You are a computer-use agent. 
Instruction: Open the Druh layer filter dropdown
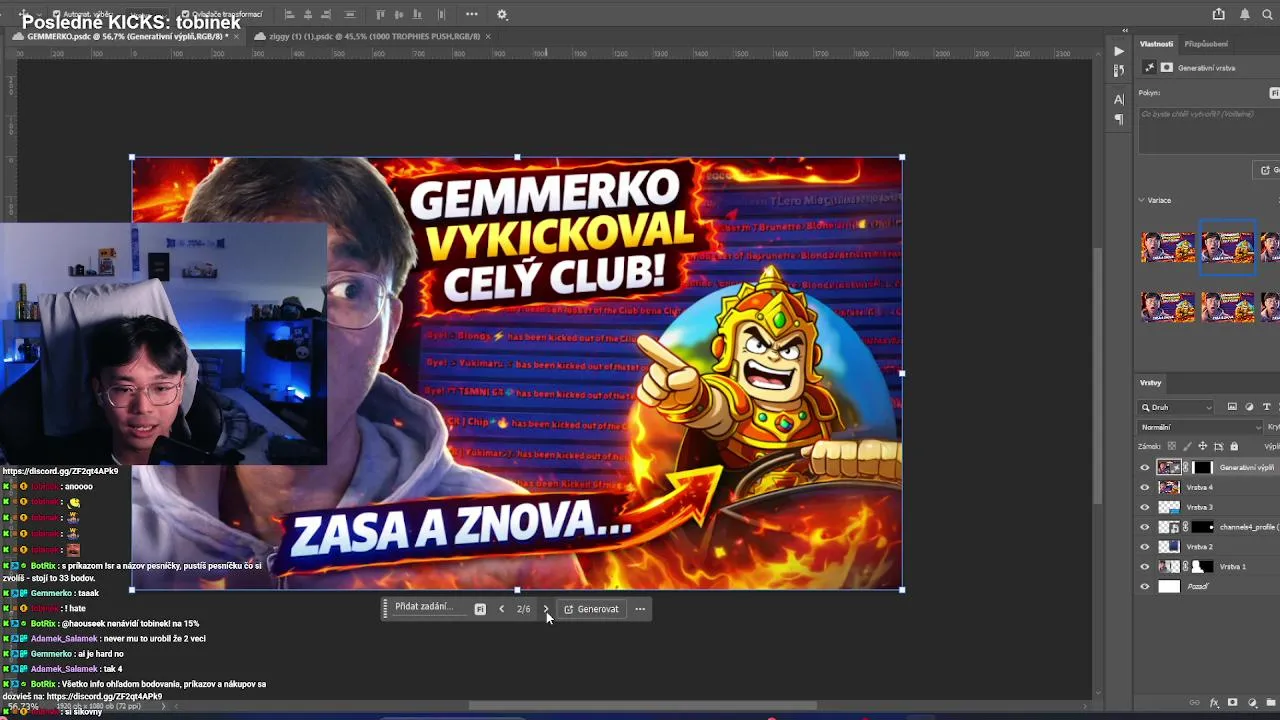click(x=1176, y=407)
